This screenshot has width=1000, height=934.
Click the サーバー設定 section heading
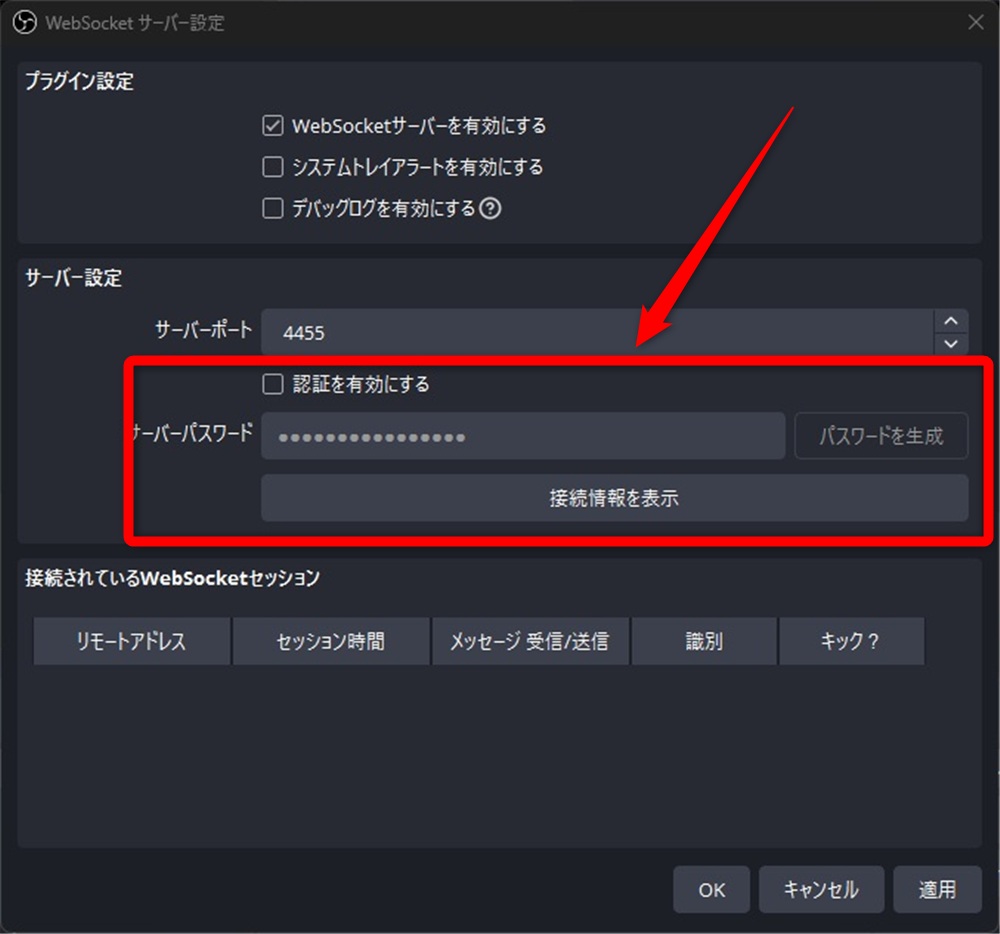[x=73, y=278]
